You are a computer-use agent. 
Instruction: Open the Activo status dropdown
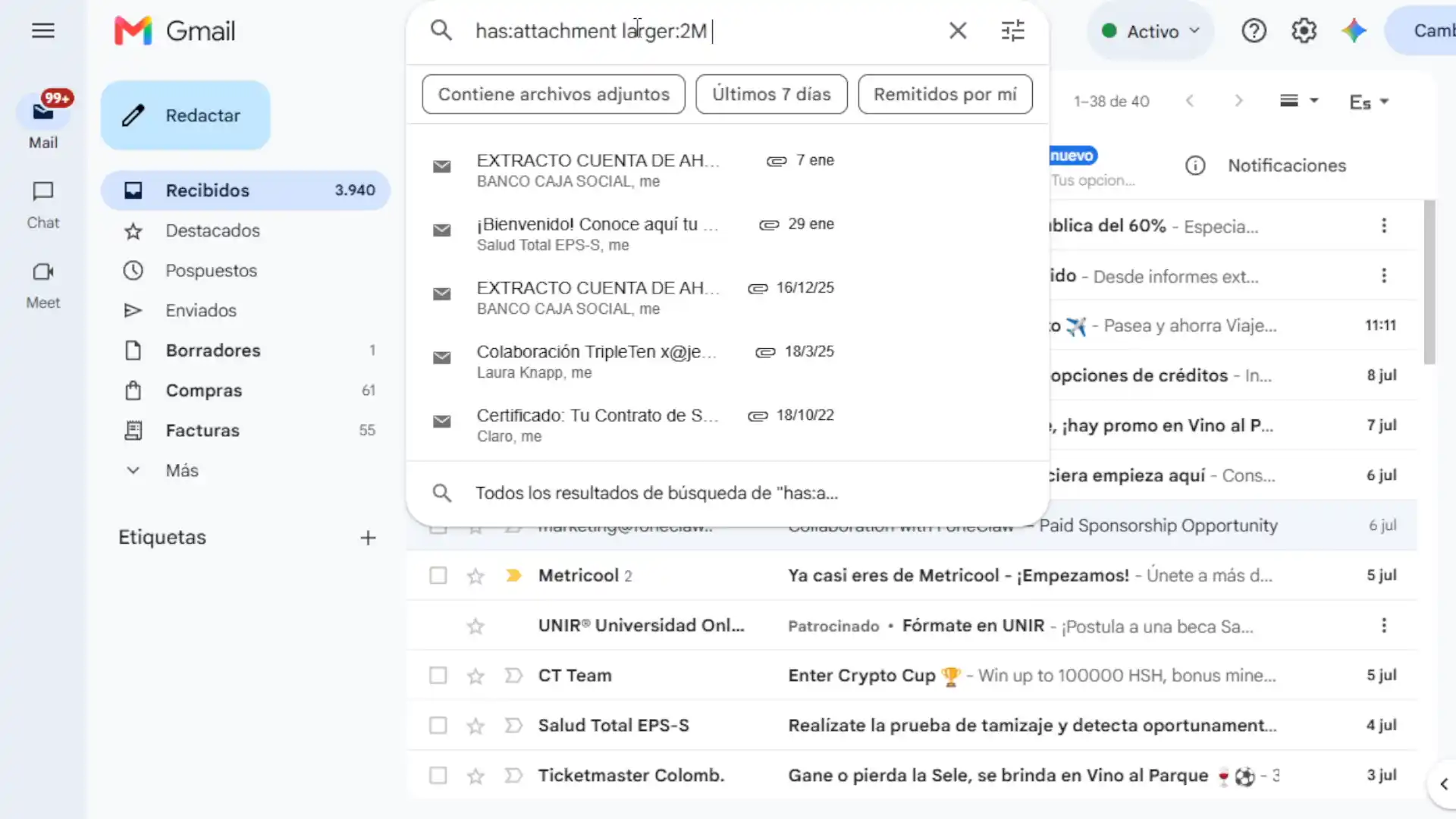[x=1150, y=31]
